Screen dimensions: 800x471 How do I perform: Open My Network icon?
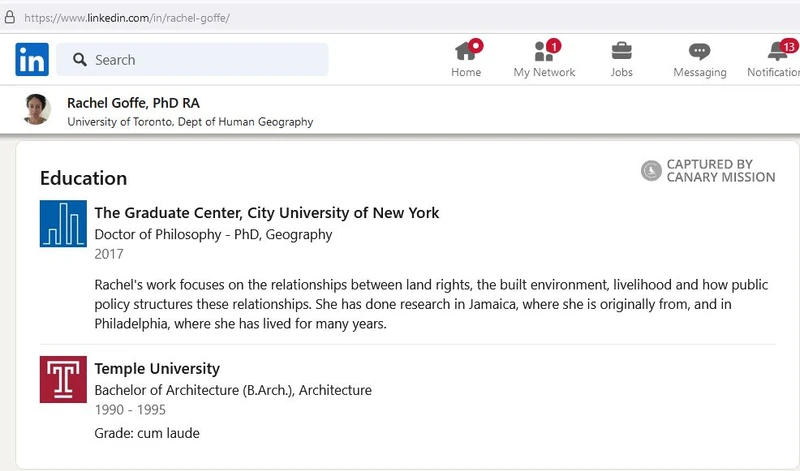click(x=545, y=51)
